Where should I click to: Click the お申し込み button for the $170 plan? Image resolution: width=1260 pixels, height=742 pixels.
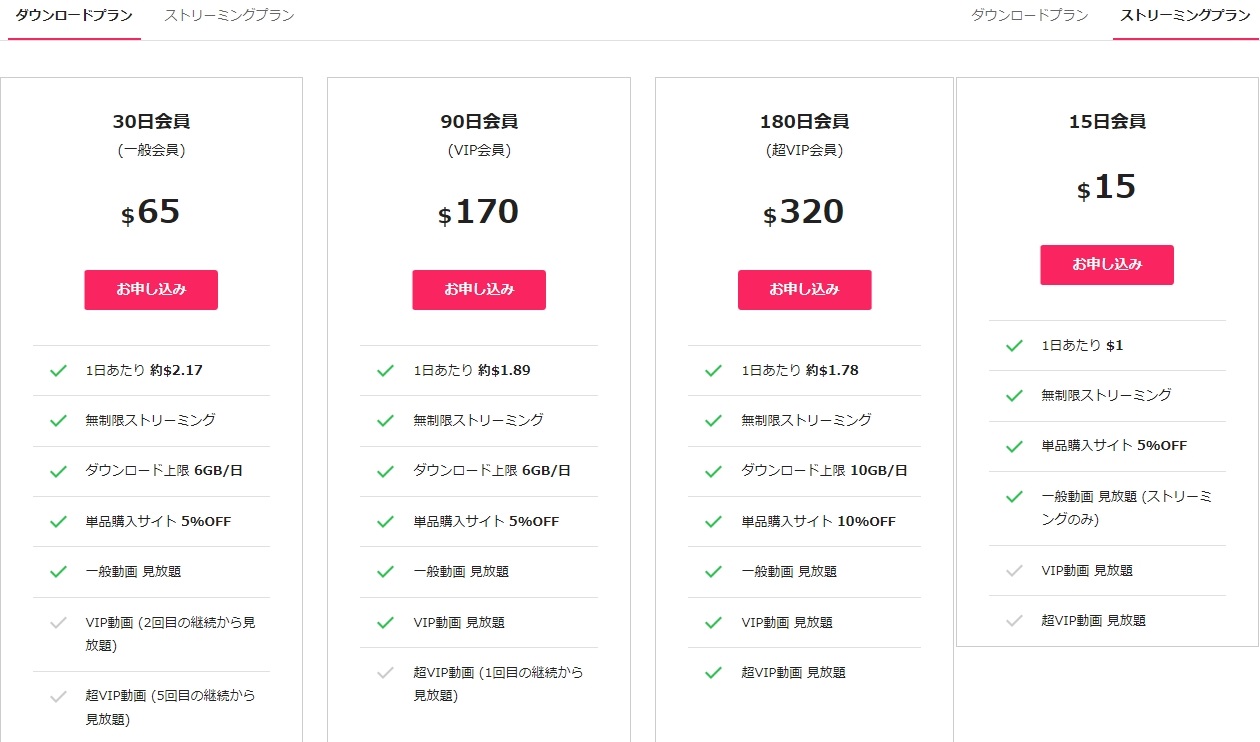[479, 290]
